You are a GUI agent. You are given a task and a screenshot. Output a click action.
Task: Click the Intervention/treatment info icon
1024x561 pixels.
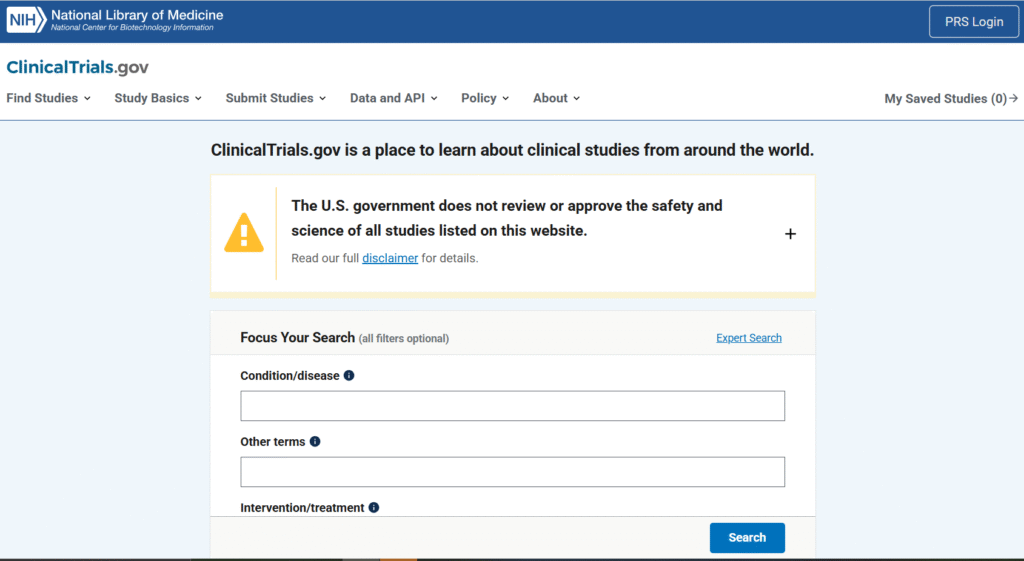point(374,508)
